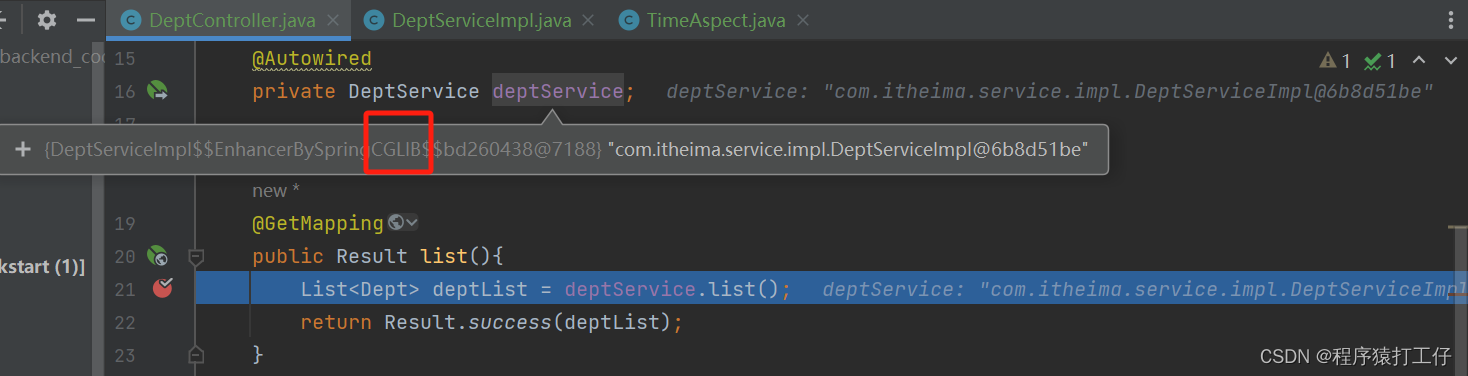Click the autowired bean gutter icon on line 16
The width and height of the screenshot is (1468, 376).
pos(157,91)
